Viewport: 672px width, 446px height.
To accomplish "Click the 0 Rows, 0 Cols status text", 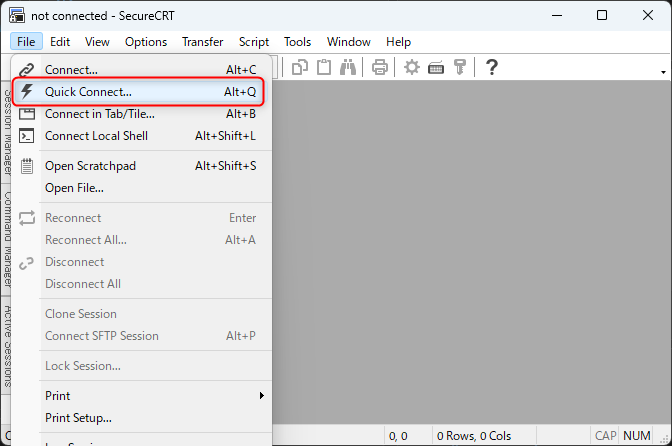I will 474,436.
